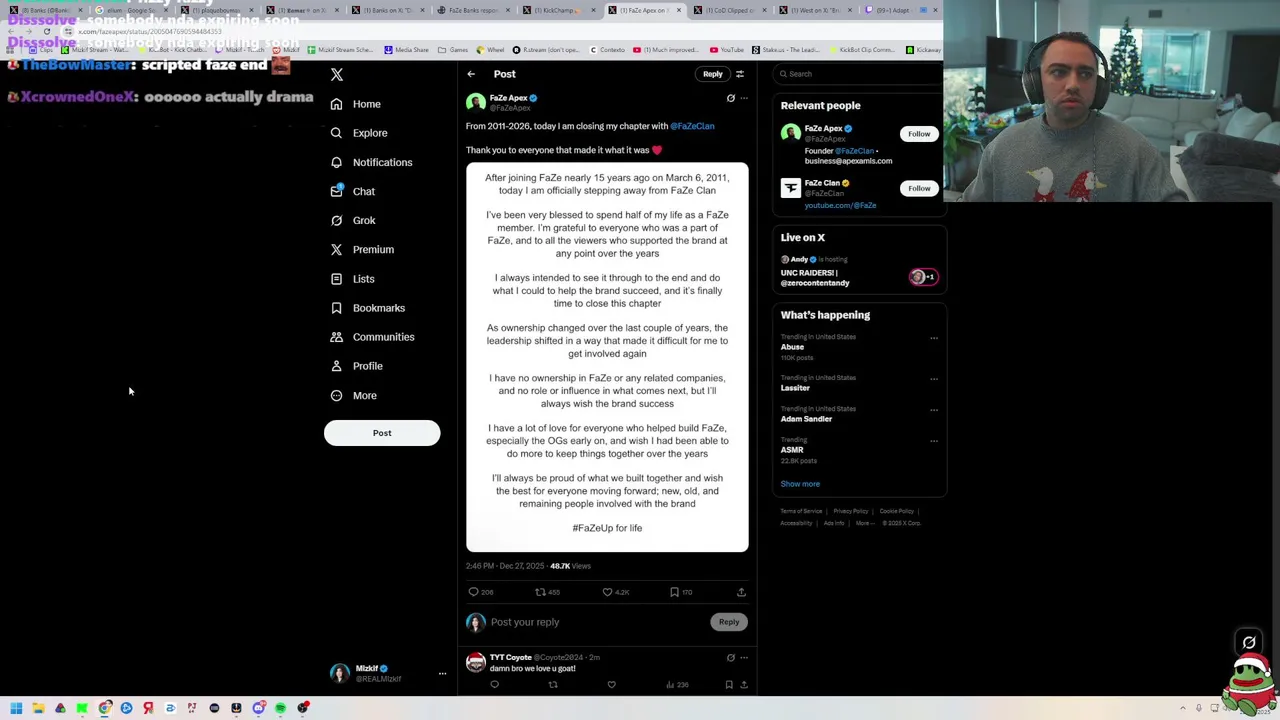
Task: Bookmark TYT Coyote's reply
Action: 729,685
